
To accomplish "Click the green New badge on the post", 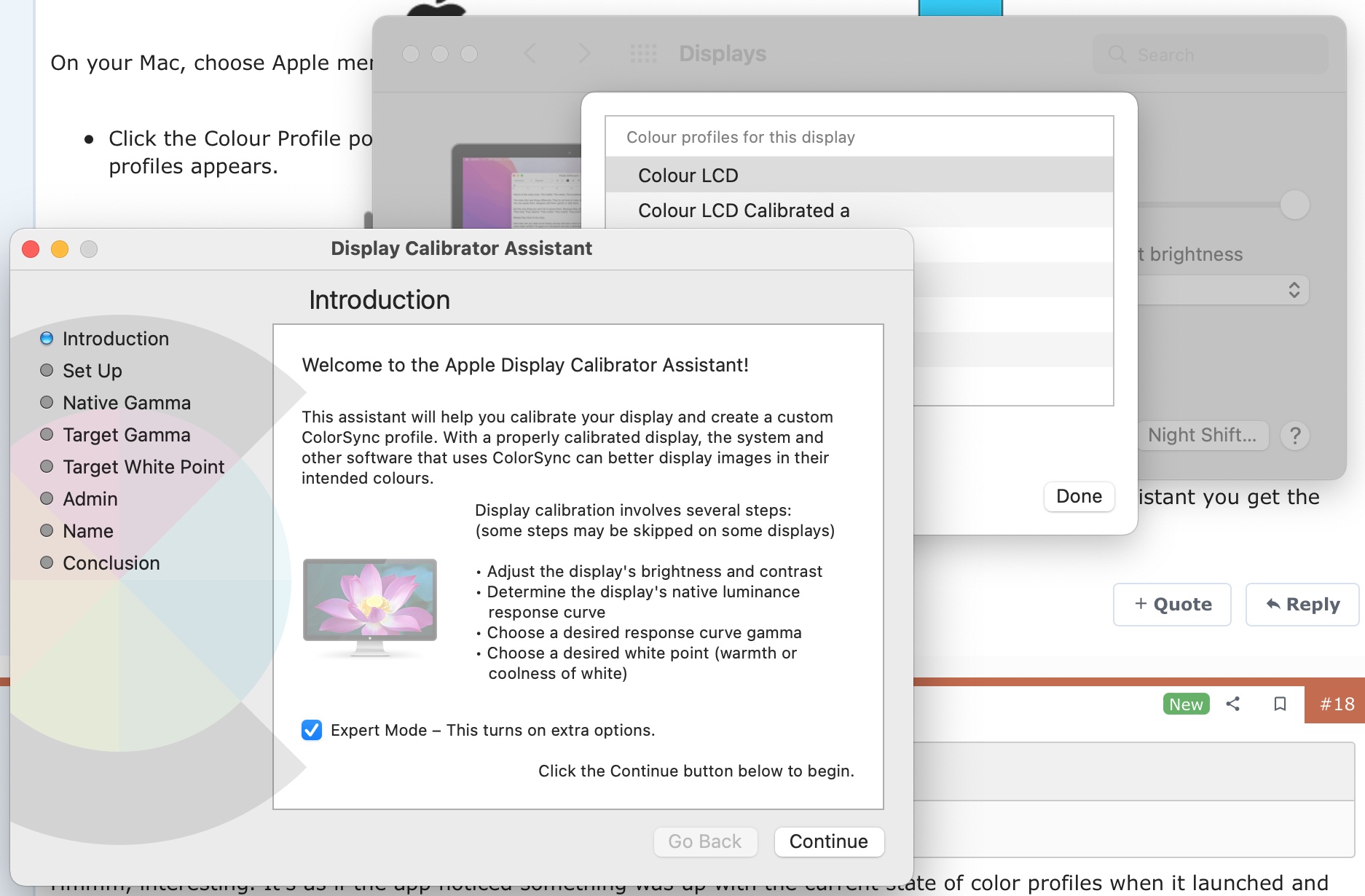I will point(1186,704).
